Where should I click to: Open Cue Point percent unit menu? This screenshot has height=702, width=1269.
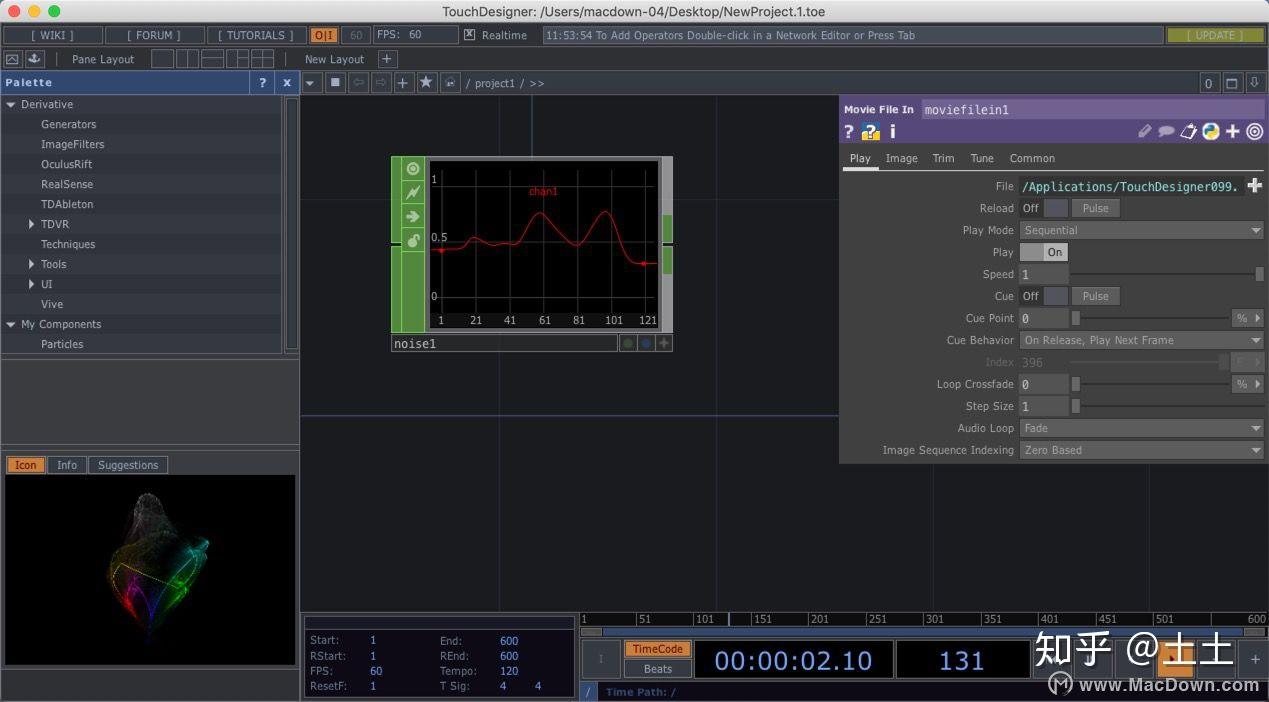tap(1248, 318)
